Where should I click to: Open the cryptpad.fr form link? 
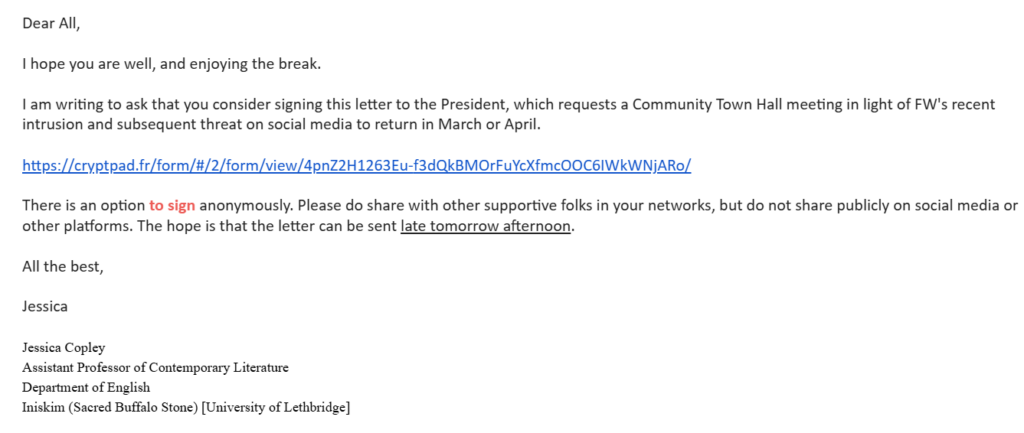pyautogui.click(x=356, y=165)
